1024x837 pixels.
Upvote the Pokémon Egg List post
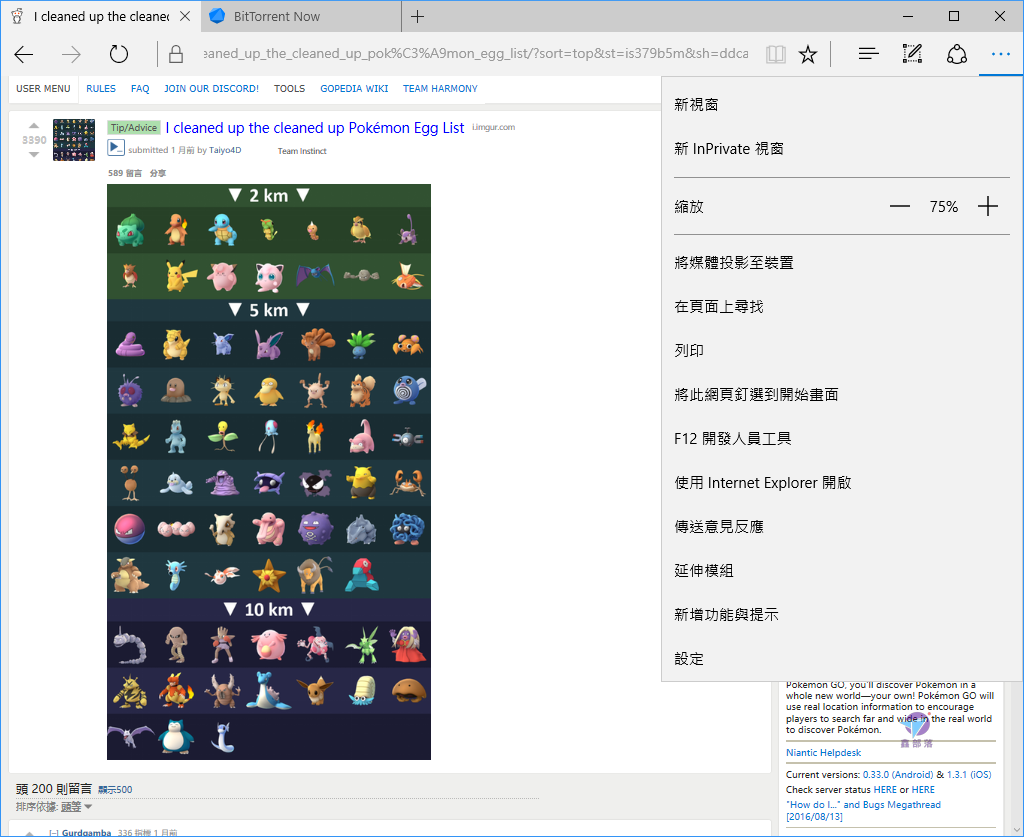(x=34, y=125)
